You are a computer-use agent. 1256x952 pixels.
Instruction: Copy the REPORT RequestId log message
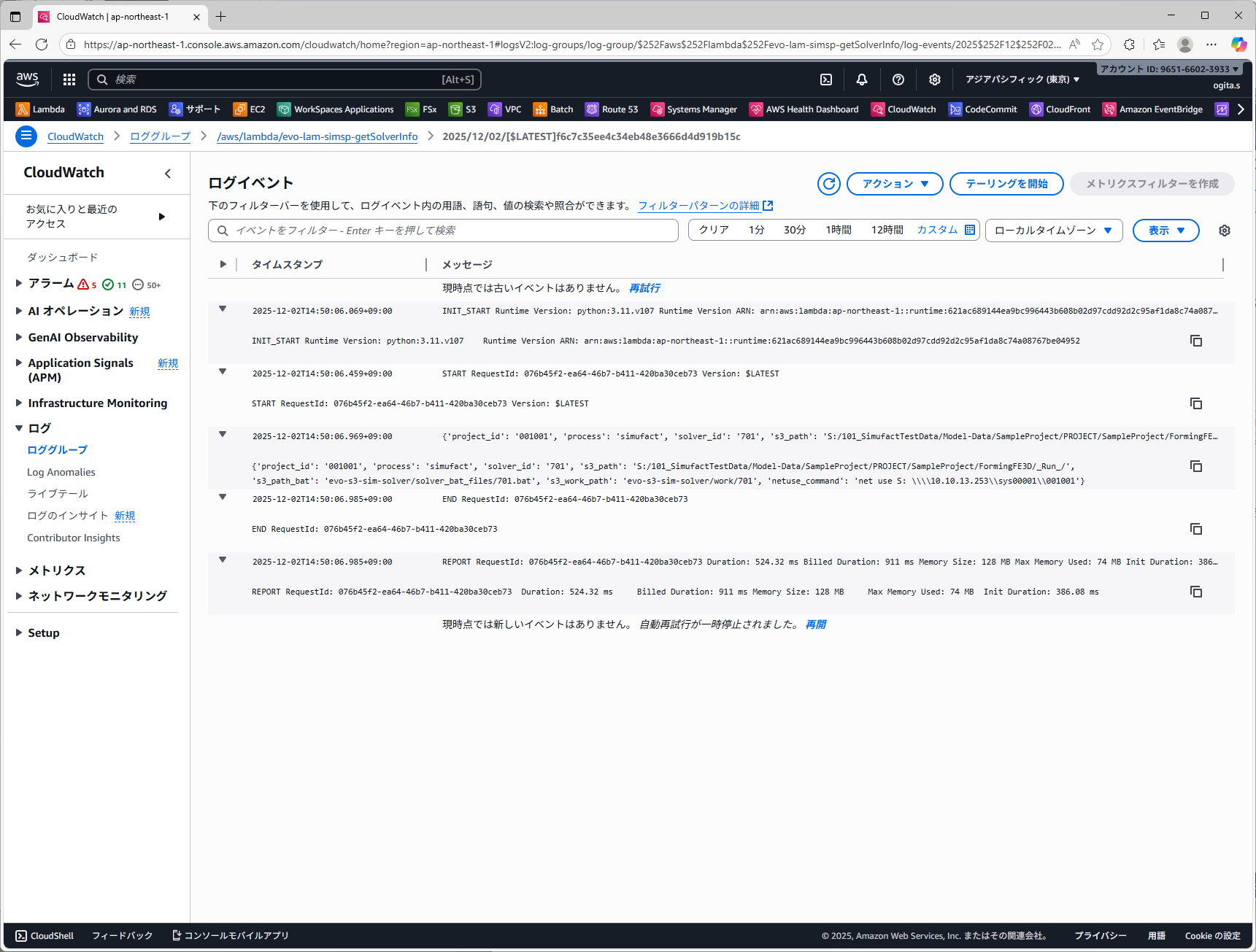[x=1196, y=592]
